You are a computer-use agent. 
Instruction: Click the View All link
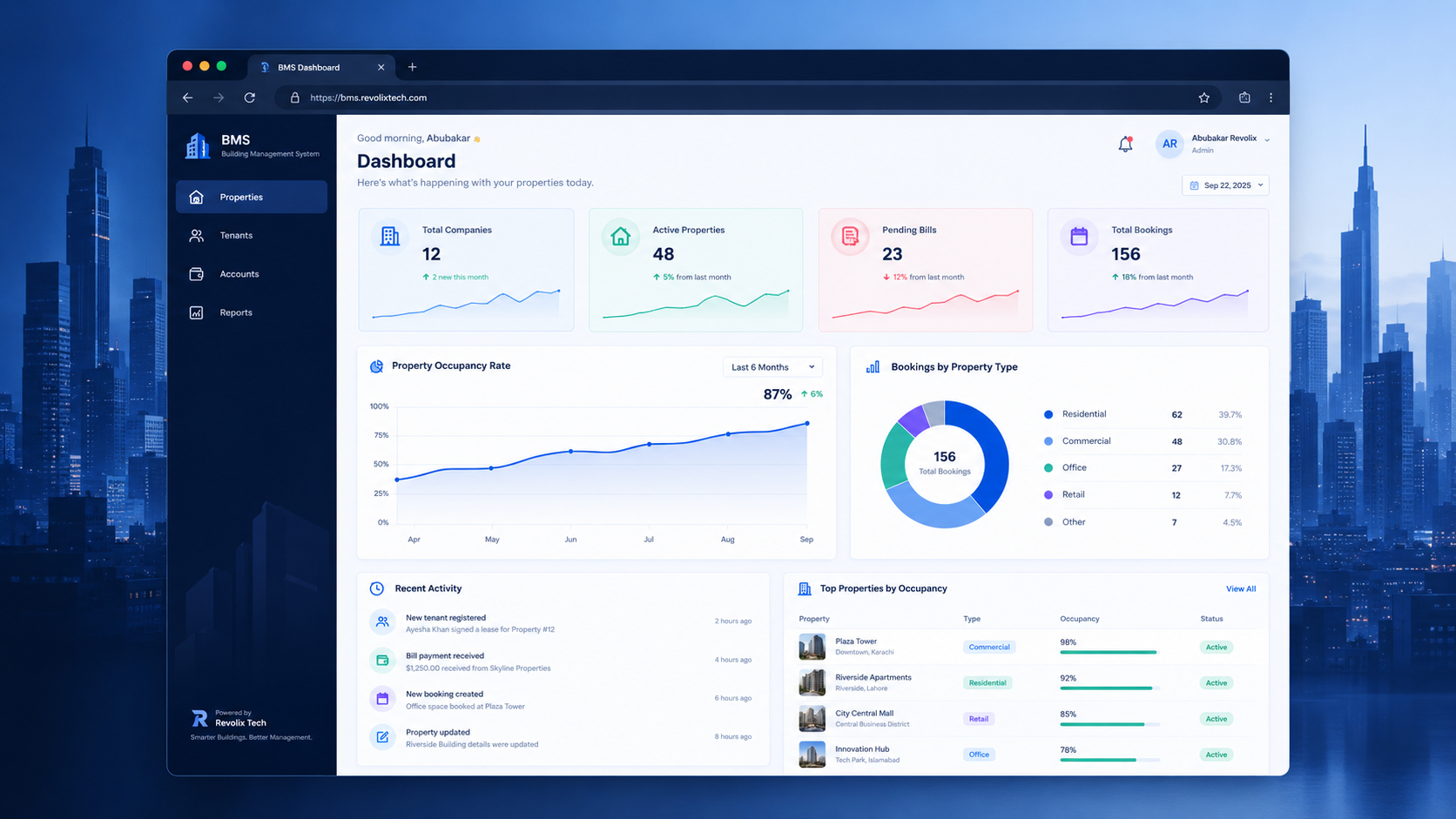pos(1241,589)
